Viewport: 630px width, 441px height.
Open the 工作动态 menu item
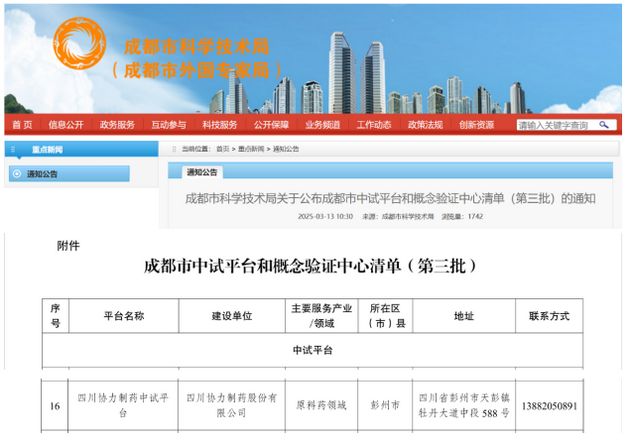click(x=374, y=125)
